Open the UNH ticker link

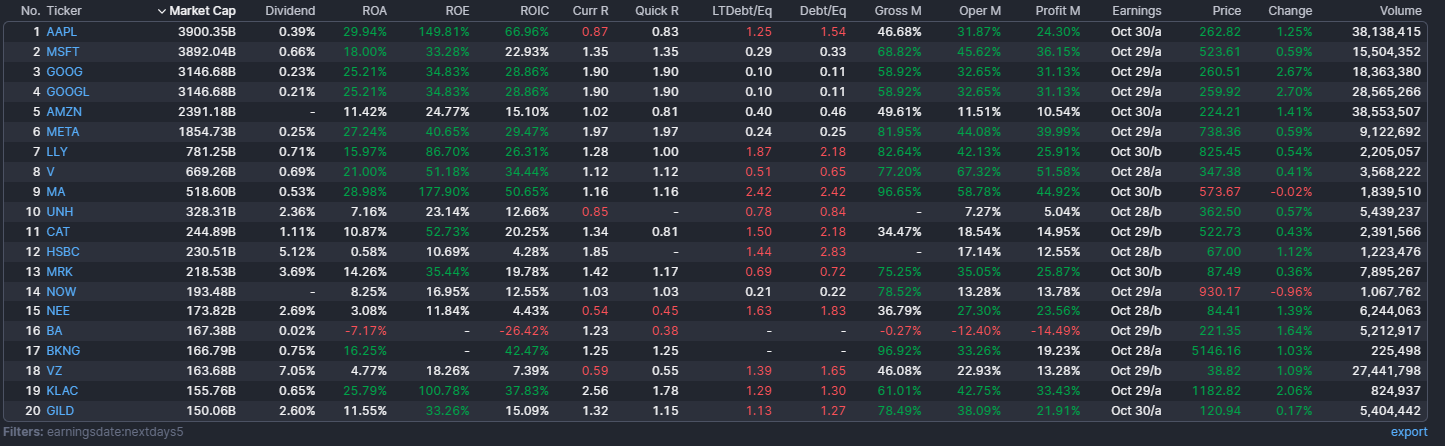point(59,211)
